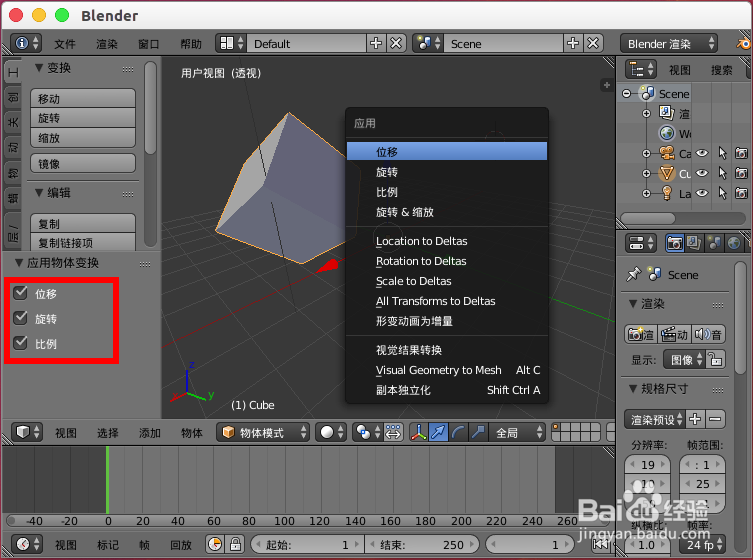Toggle the timeline lock icon
Screen dimensions: 753x560
pyautogui.click(x=235, y=544)
